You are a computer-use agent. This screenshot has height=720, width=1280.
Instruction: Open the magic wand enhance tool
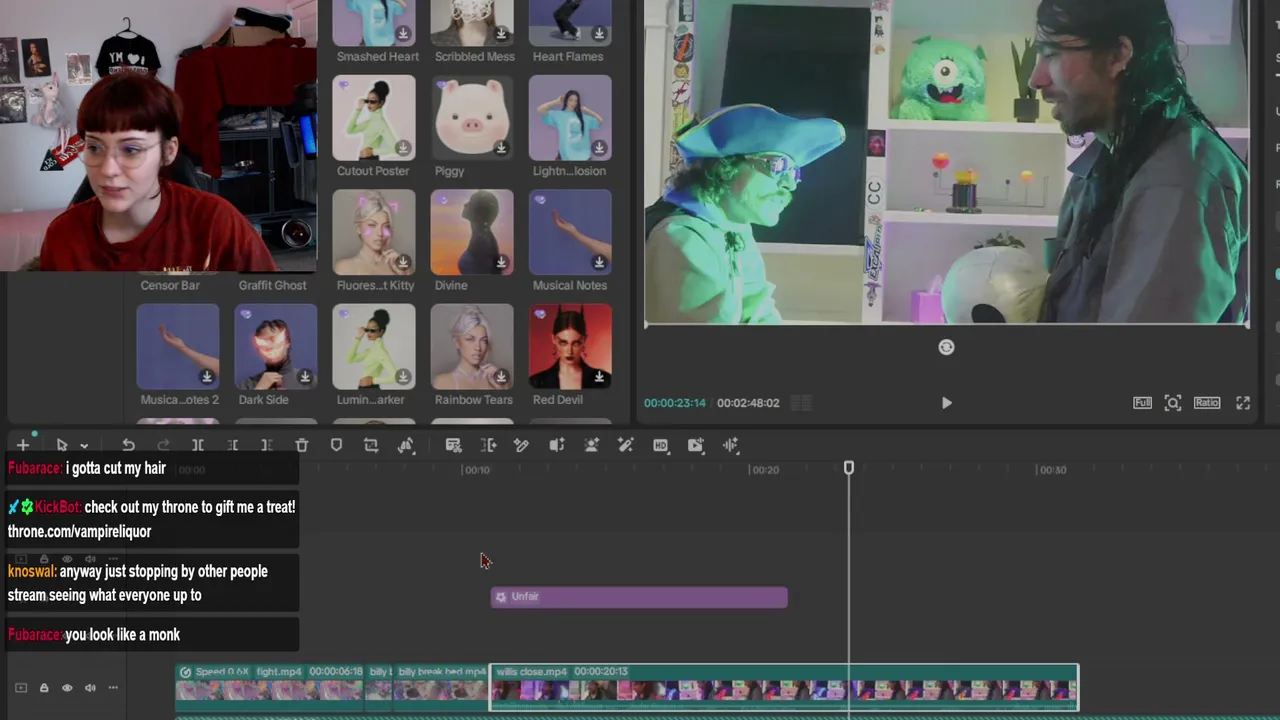(x=626, y=445)
